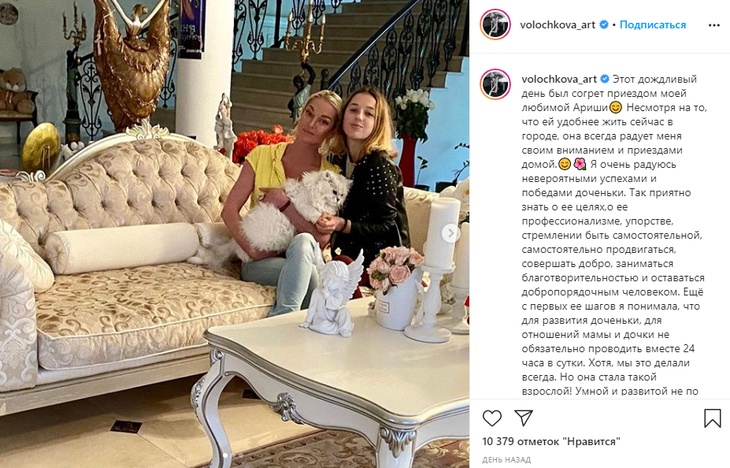The height and width of the screenshot is (468, 730).
Task: Click the main post photo
Action: pos(235,234)
